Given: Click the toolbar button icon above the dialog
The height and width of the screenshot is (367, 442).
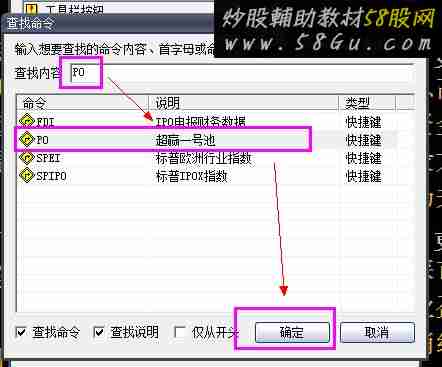Looking at the screenshot, I should coord(32,9).
